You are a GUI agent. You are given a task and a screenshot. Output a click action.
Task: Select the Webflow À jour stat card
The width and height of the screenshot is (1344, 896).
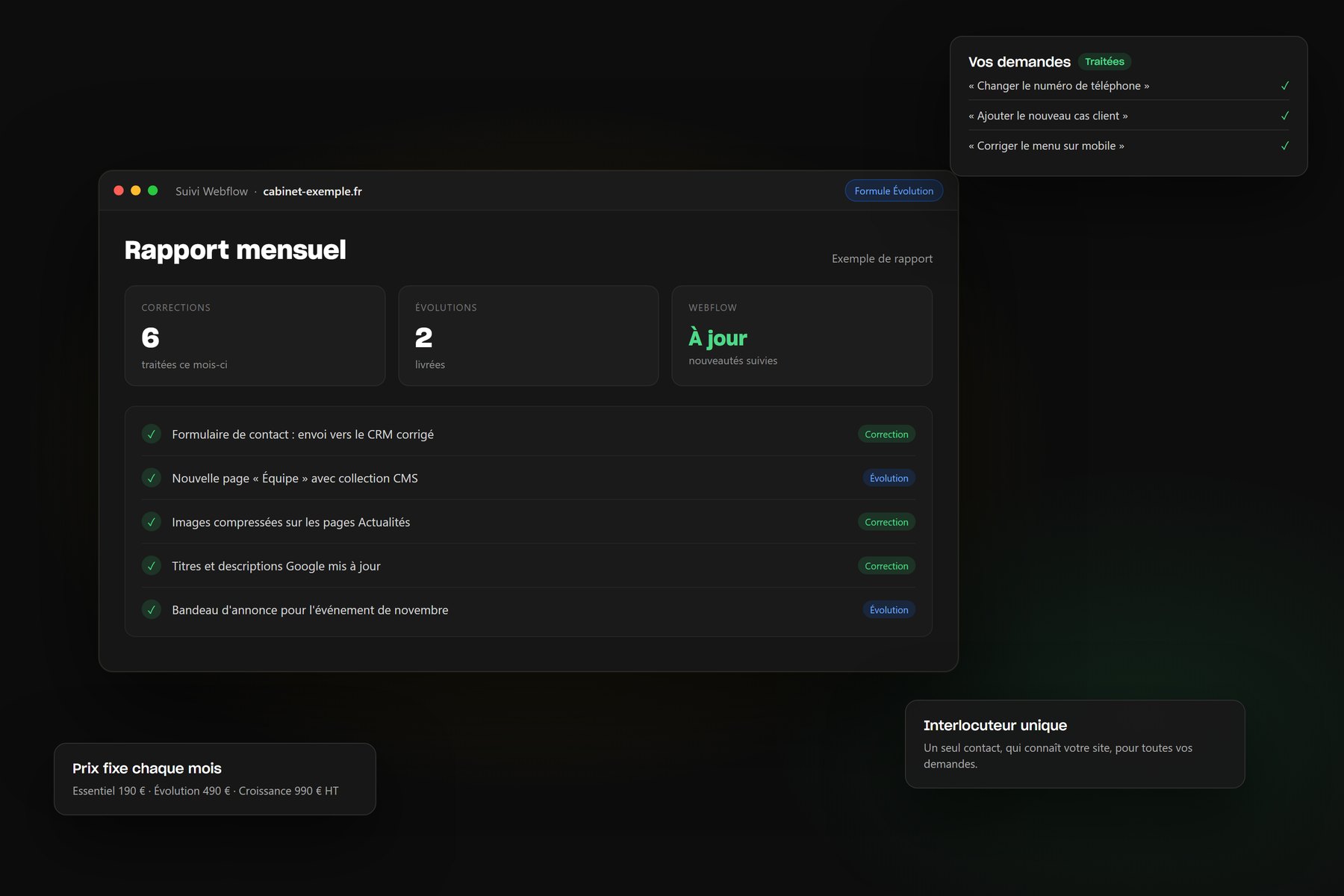click(x=802, y=336)
